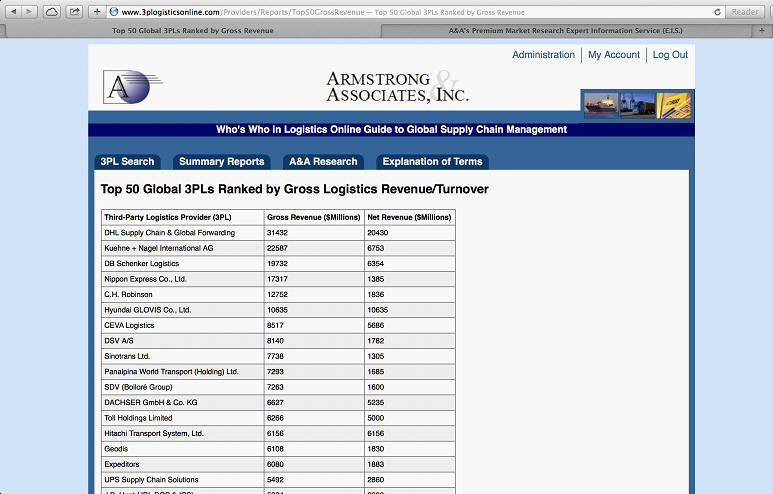Viewport: 773px width, 494px height.
Task: Switch to A&A's Premium Market Research tab
Action: pos(565,31)
